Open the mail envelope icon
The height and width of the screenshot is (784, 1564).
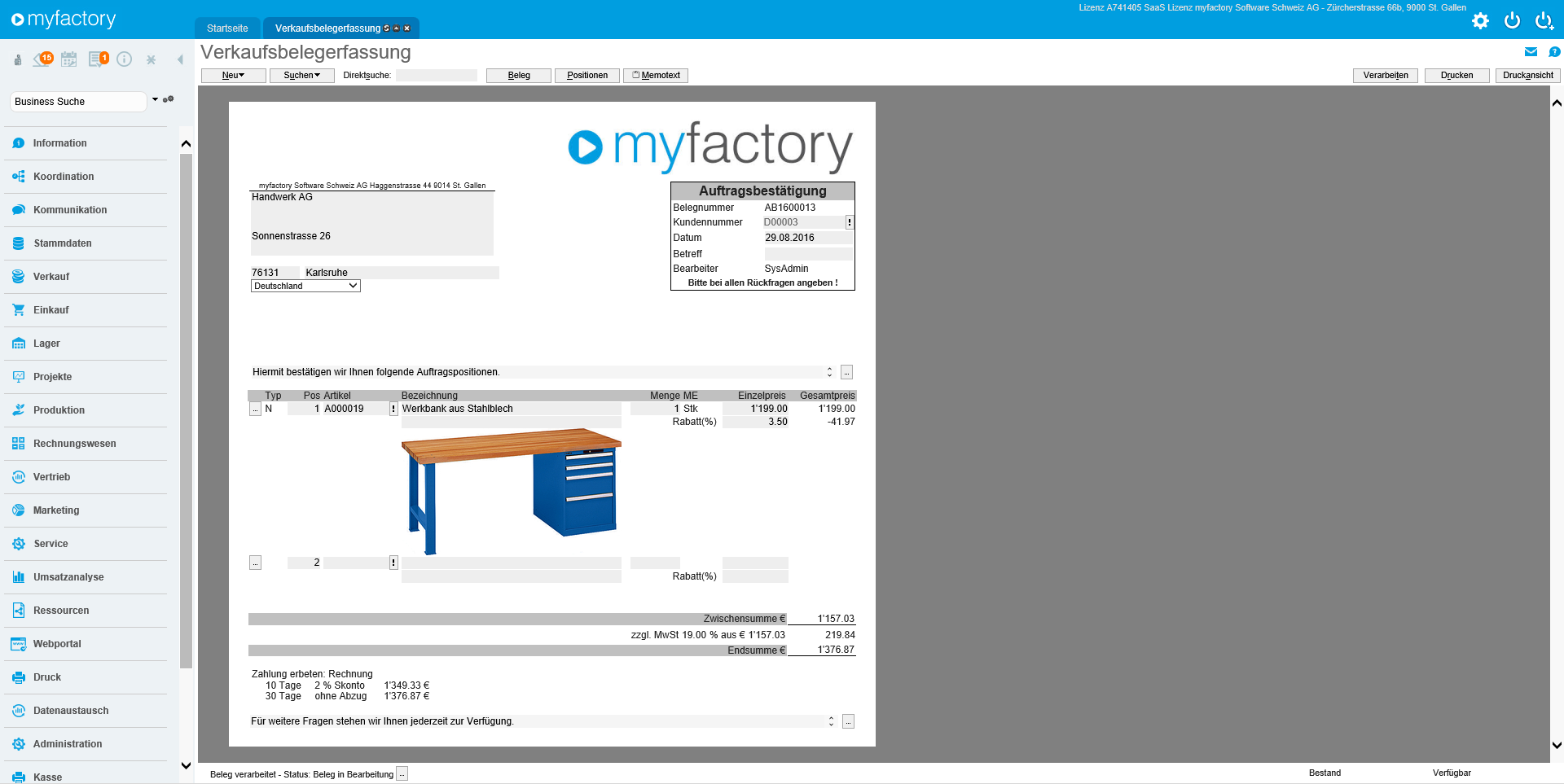[x=1531, y=52]
